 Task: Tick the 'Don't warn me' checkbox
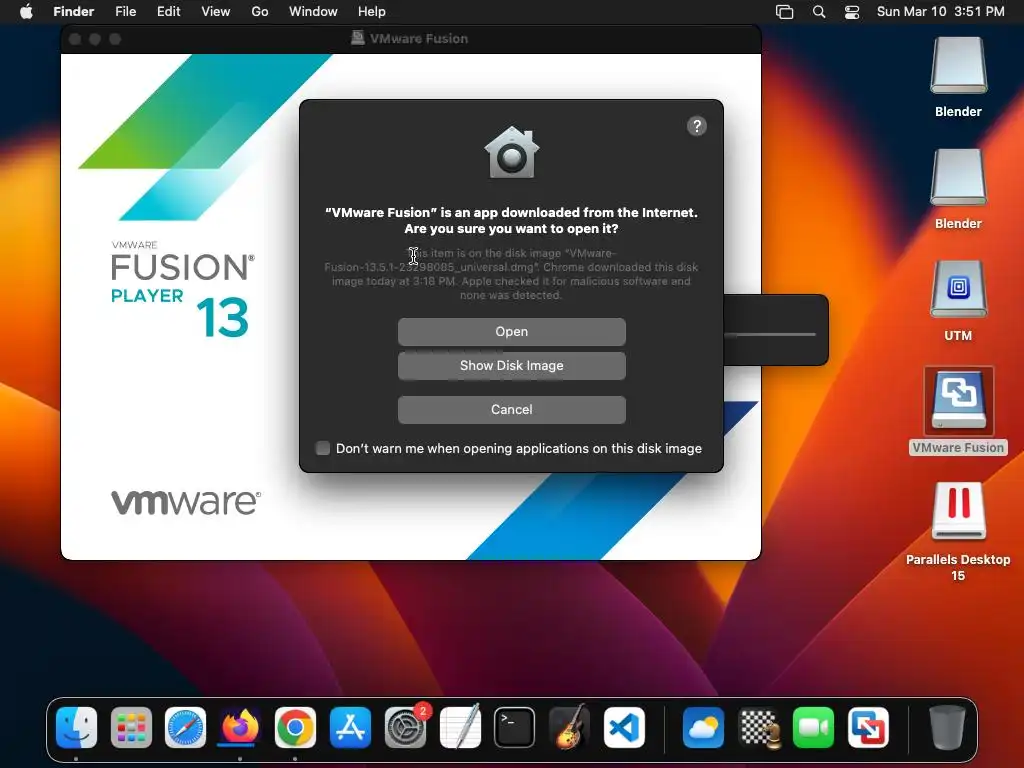[323, 448]
